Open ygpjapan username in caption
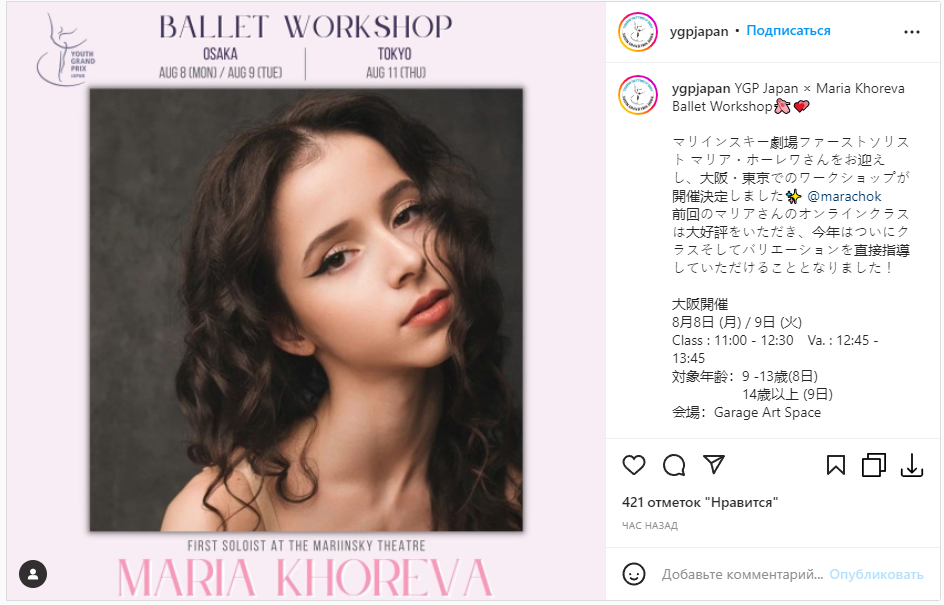This screenshot has height=605, width=944. point(701,88)
